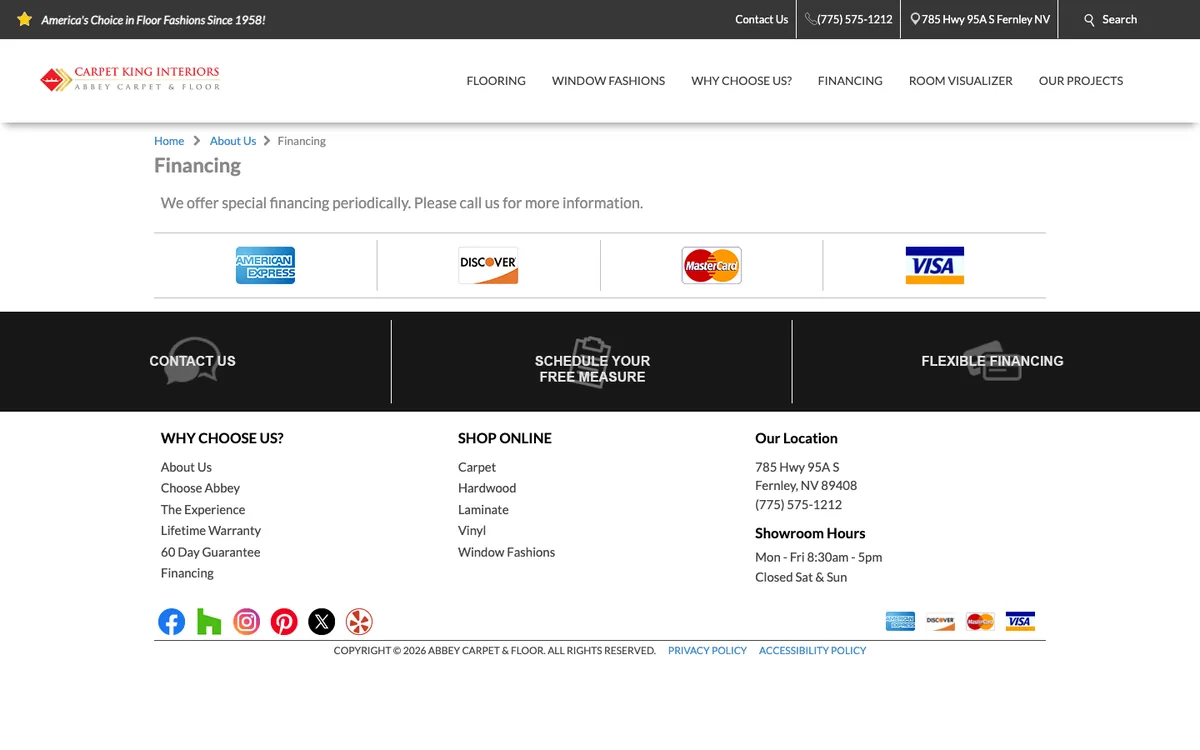Screen dimensions: 1200x750
Task: Click the Search text in the header
Action: [x=1119, y=19]
